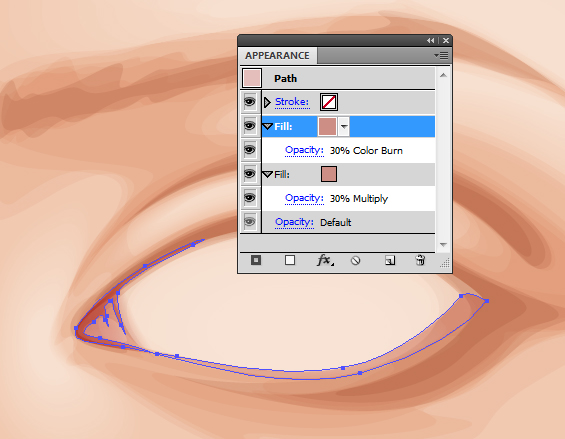Collapse the panel with double-arrow icon

(431, 40)
